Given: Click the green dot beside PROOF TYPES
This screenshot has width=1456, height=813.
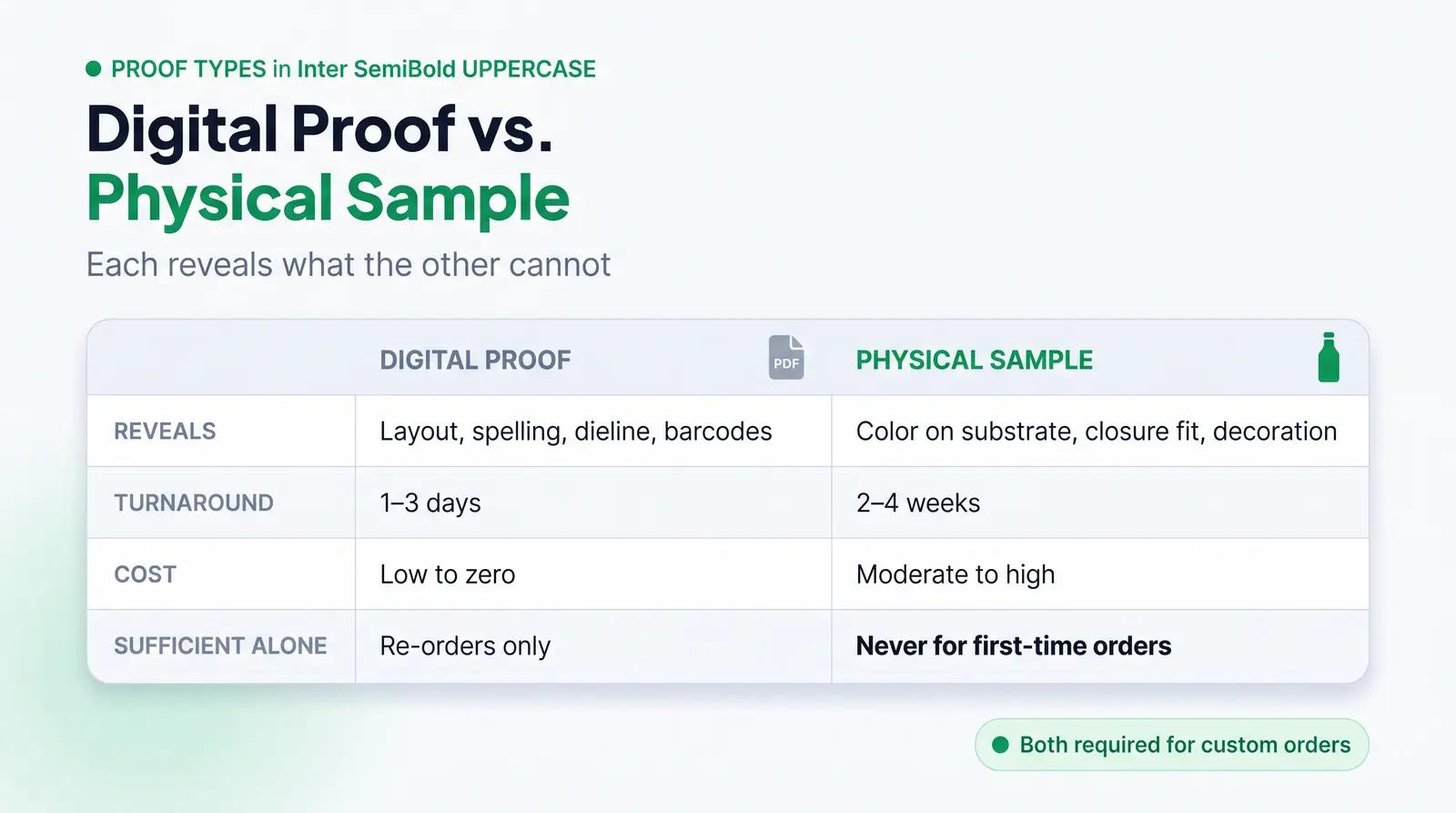Looking at the screenshot, I should click(x=93, y=68).
